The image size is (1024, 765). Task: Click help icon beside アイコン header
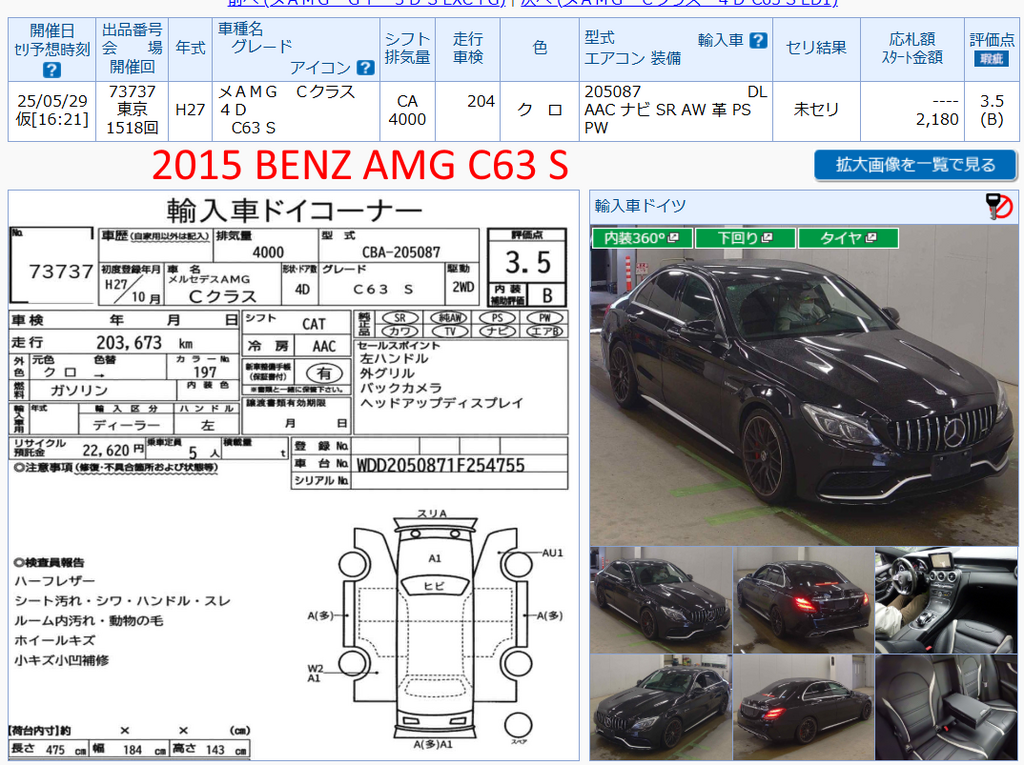366,67
